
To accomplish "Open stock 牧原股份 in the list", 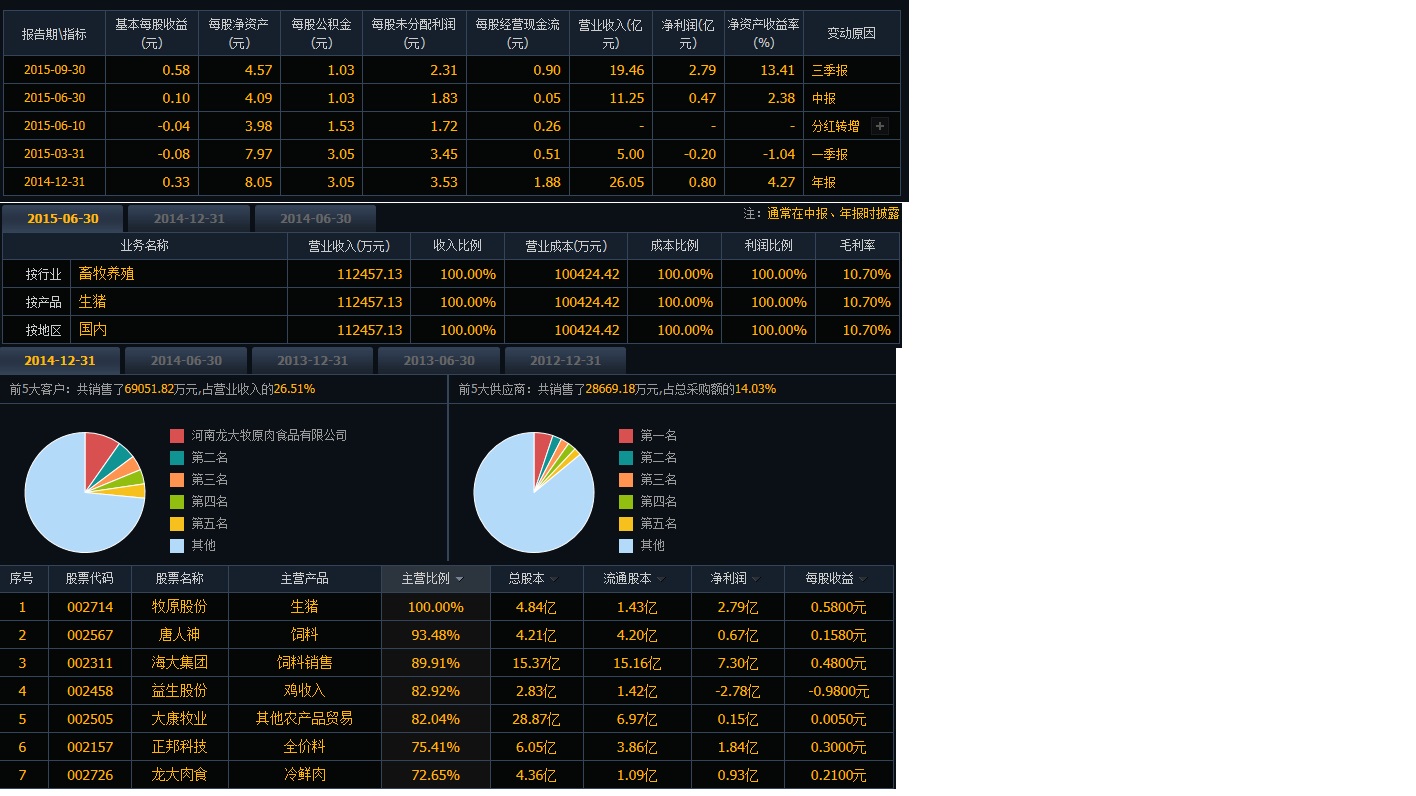I will point(180,607).
